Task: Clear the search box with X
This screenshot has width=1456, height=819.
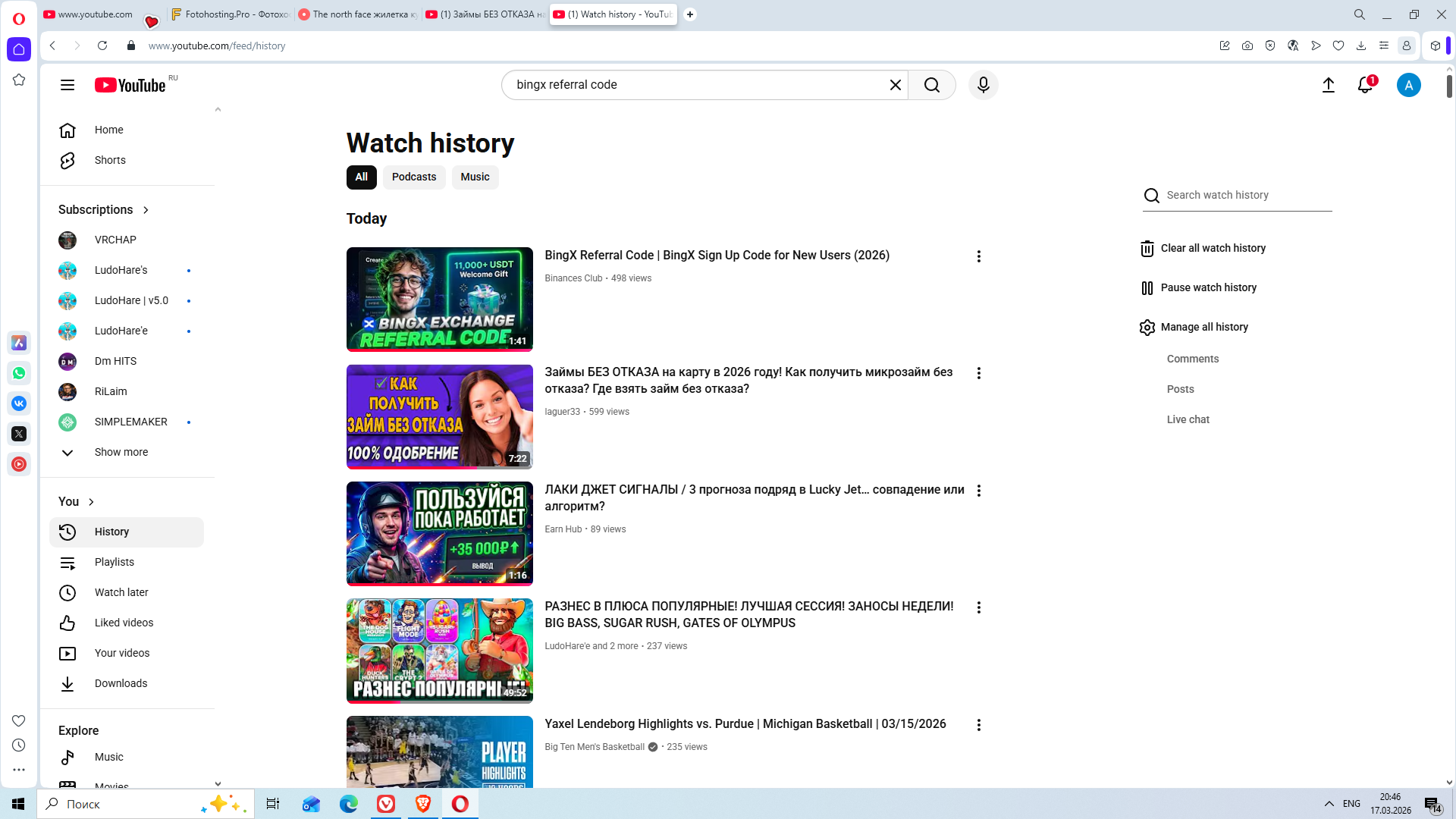Action: [895, 85]
